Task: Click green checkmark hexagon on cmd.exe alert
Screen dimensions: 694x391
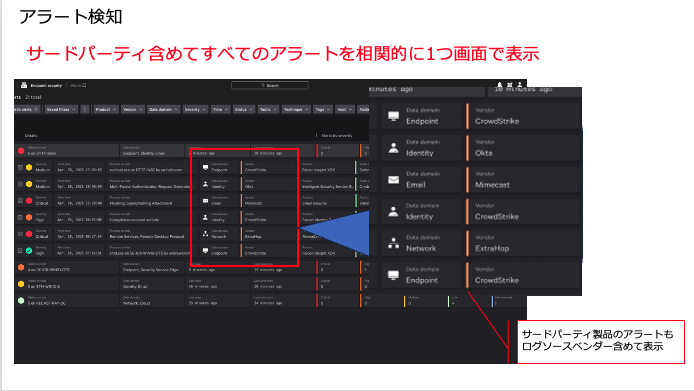Action: (29, 251)
